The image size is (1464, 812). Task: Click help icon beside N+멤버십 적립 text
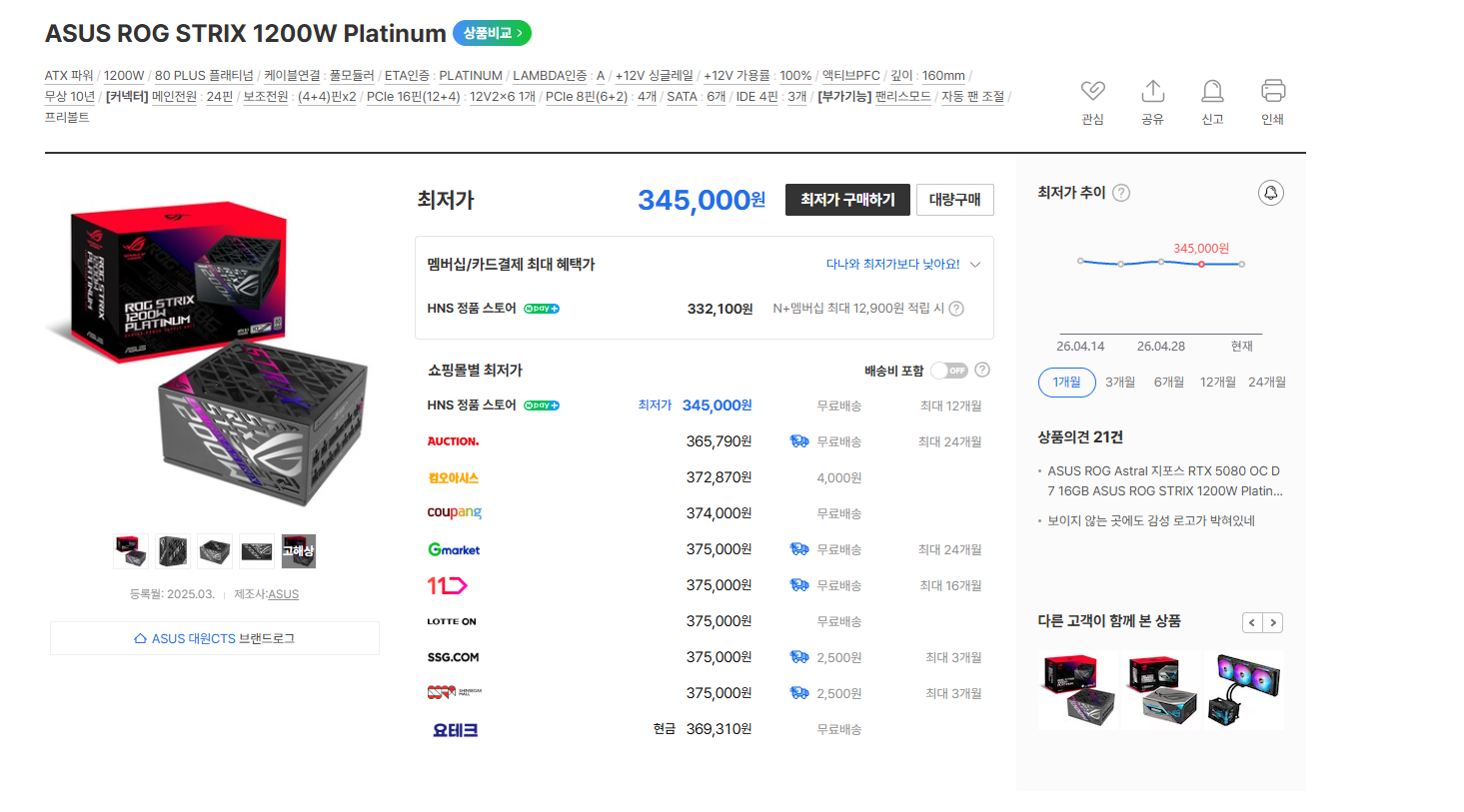click(956, 309)
